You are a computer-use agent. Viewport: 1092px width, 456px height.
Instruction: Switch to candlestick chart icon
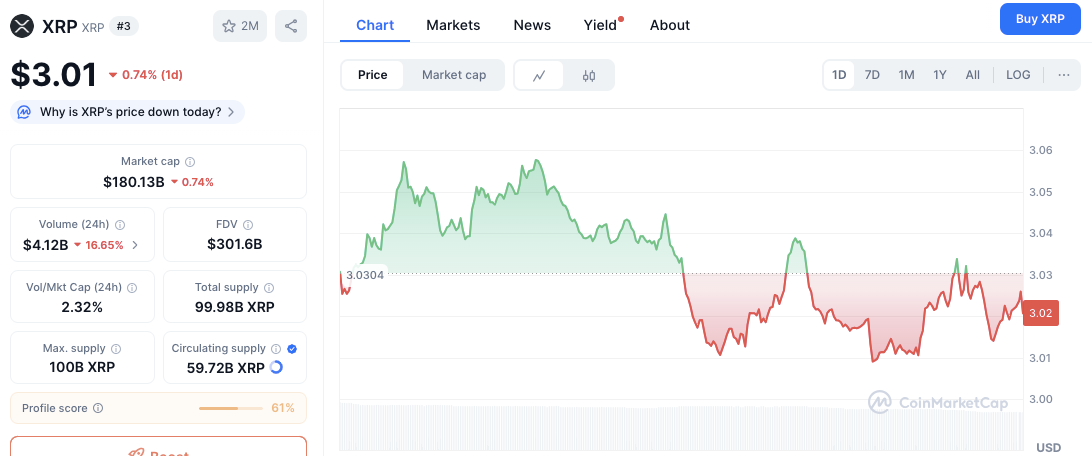[x=588, y=75]
